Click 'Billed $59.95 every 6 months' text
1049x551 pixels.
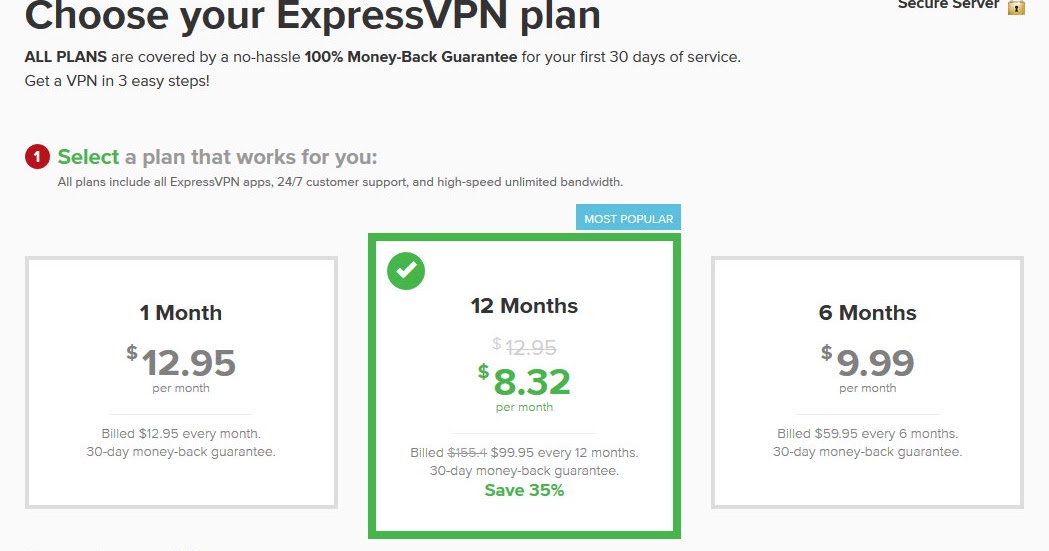868,433
